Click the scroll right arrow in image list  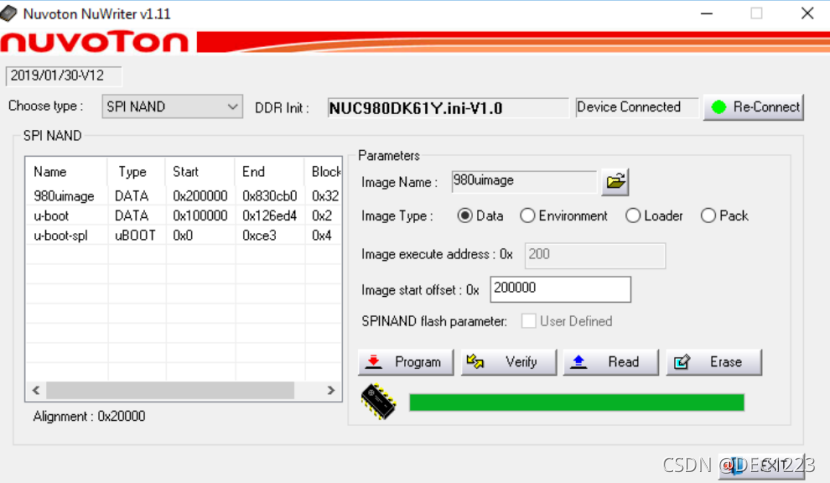point(331,390)
